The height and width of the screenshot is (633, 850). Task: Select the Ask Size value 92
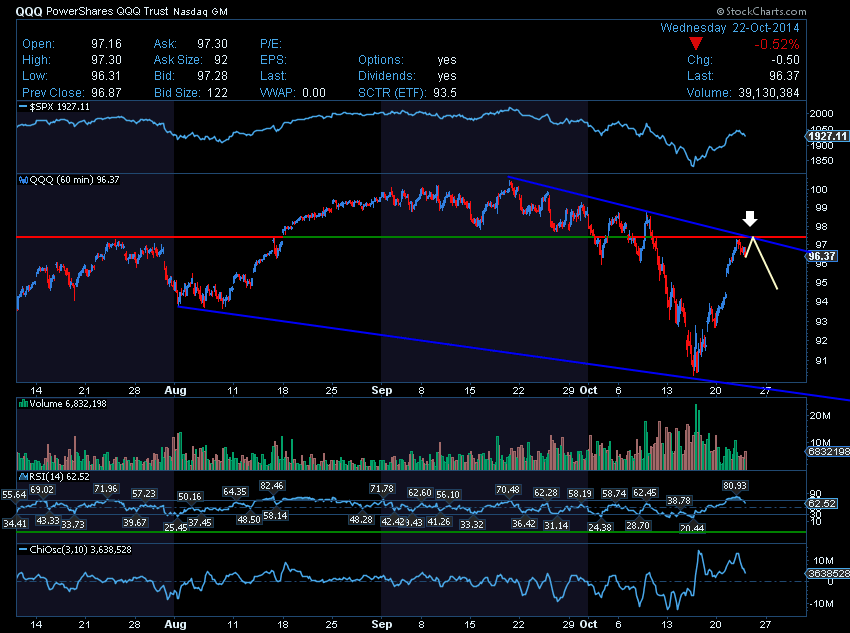[x=221, y=60]
